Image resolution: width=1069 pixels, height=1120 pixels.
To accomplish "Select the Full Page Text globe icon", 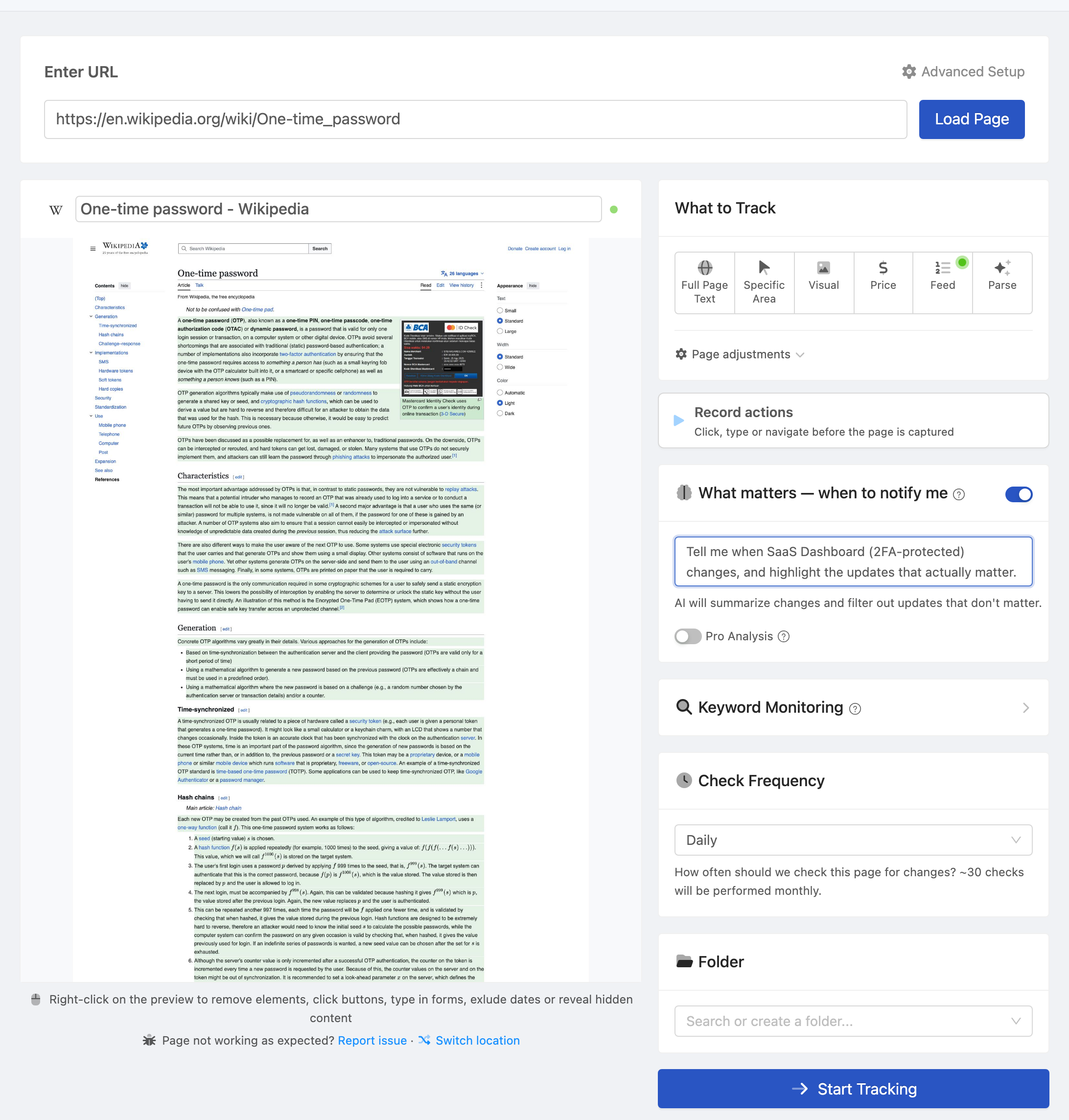I will pyautogui.click(x=704, y=267).
